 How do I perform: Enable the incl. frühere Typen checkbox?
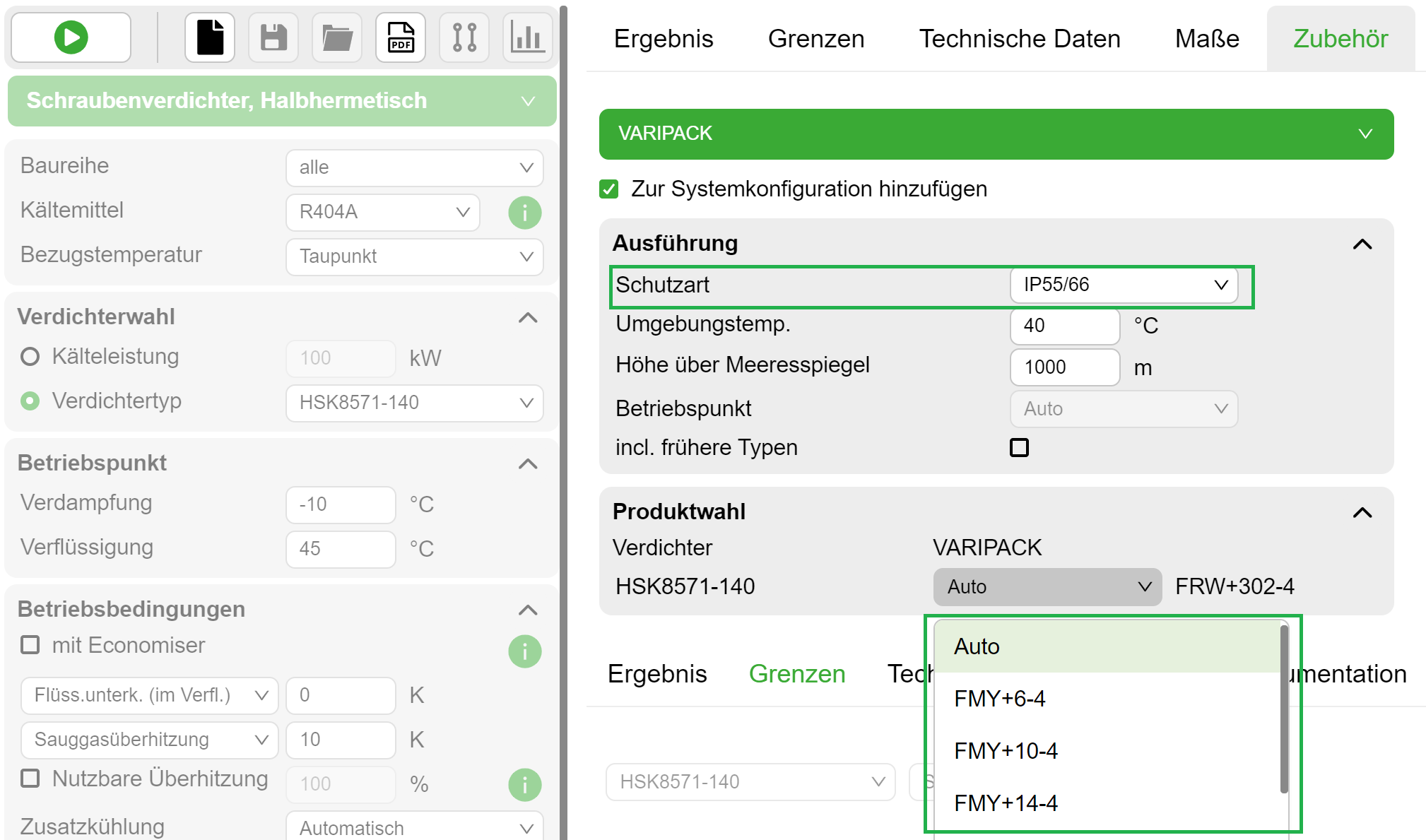(1019, 447)
